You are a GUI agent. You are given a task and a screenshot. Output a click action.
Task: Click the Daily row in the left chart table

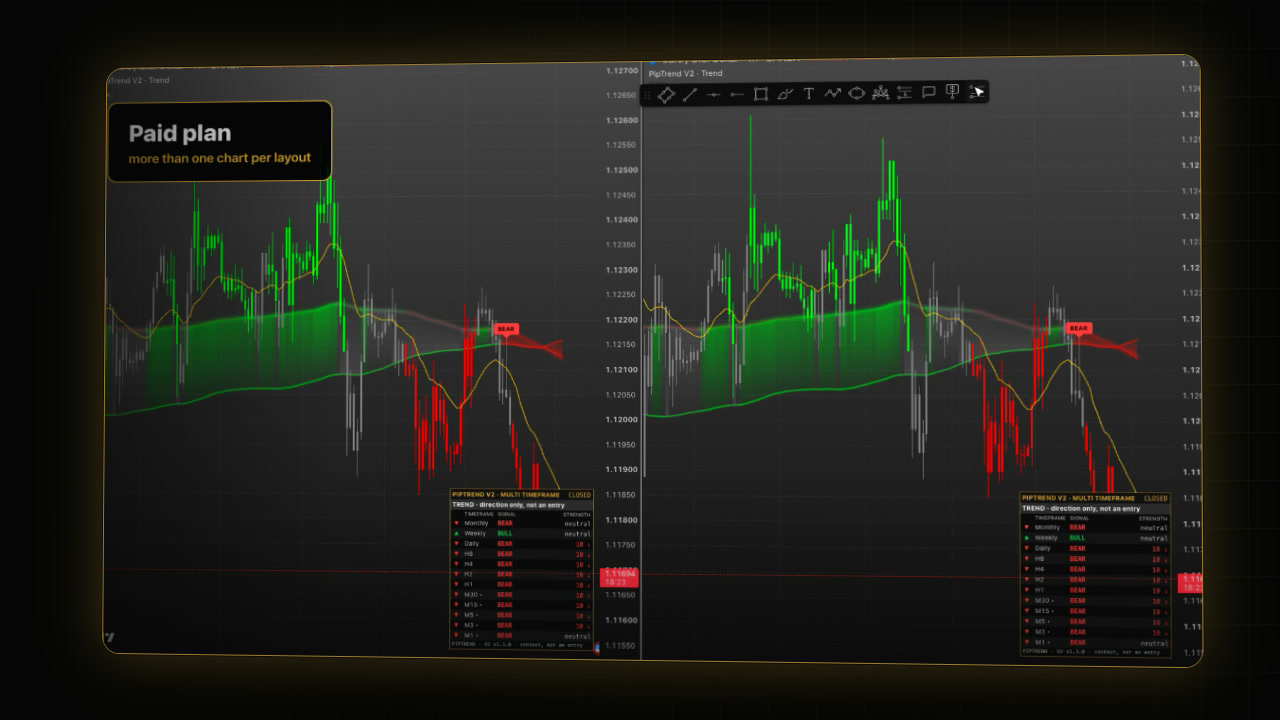pyautogui.click(x=522, y=544)
